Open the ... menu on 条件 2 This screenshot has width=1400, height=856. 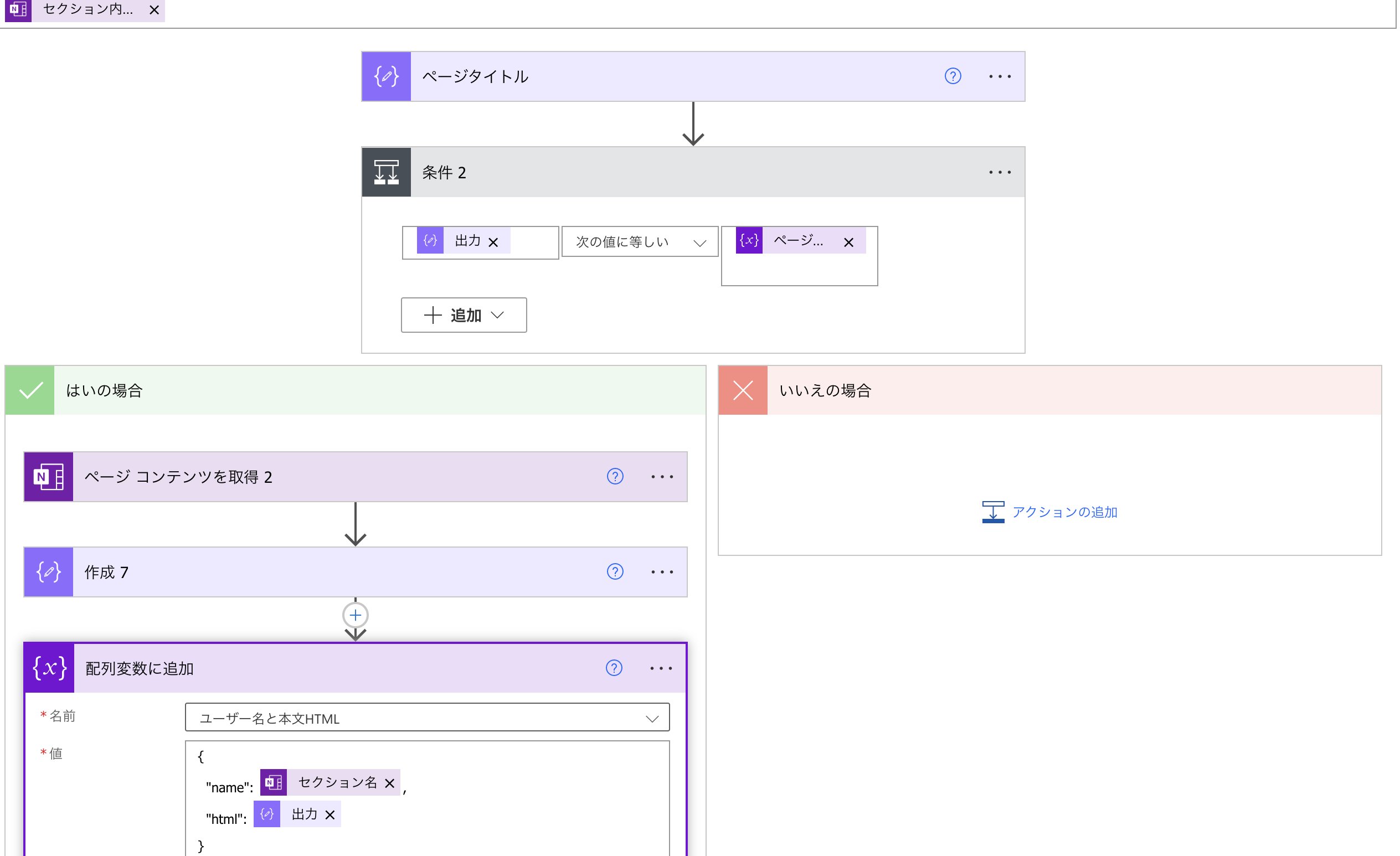[999, 172]
